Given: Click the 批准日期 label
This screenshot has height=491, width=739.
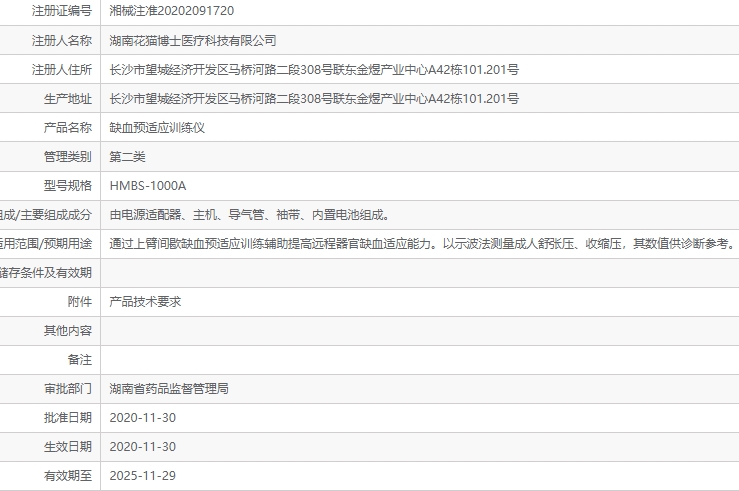Looking at the screenshot, I should 68,418.
